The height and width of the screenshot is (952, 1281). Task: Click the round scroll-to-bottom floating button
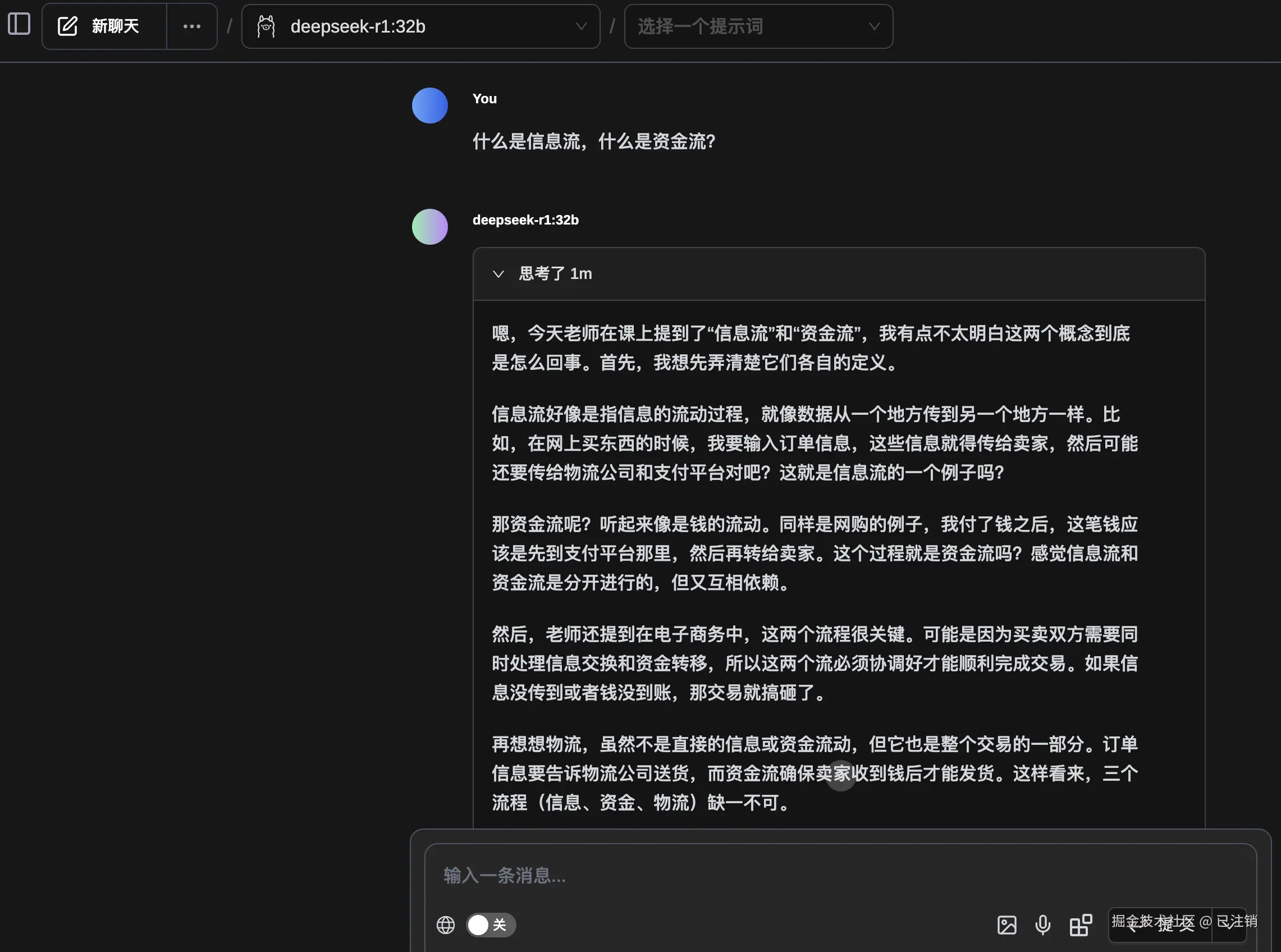click(x=841, y=776)
